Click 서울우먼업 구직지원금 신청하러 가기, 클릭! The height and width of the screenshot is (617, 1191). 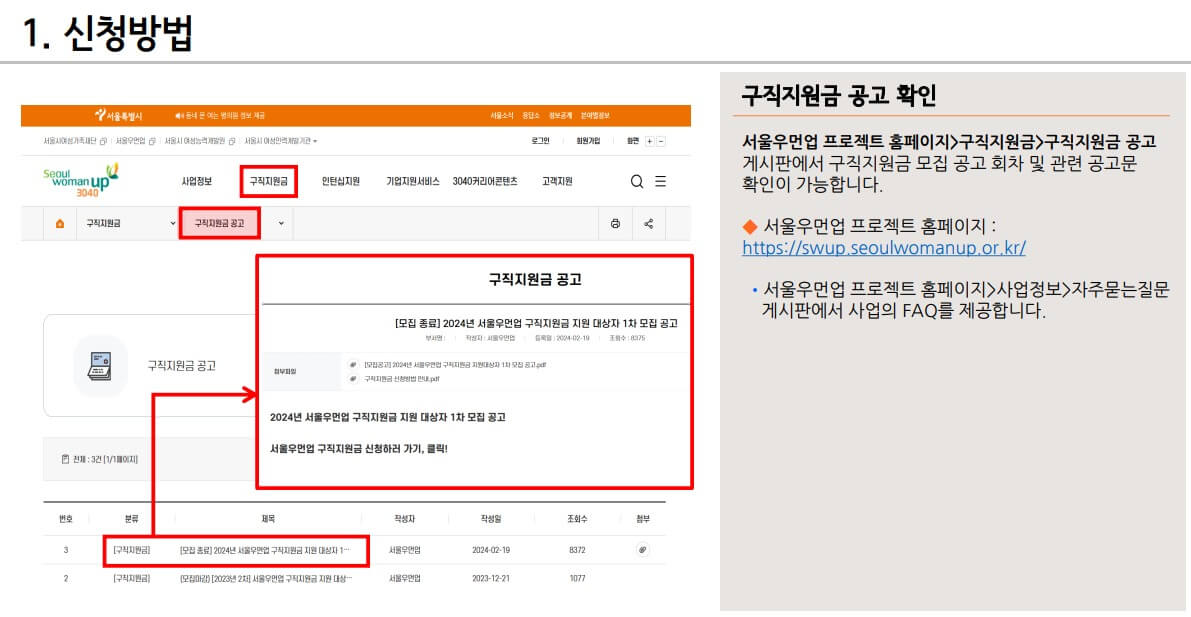click(x=359, y=448)
